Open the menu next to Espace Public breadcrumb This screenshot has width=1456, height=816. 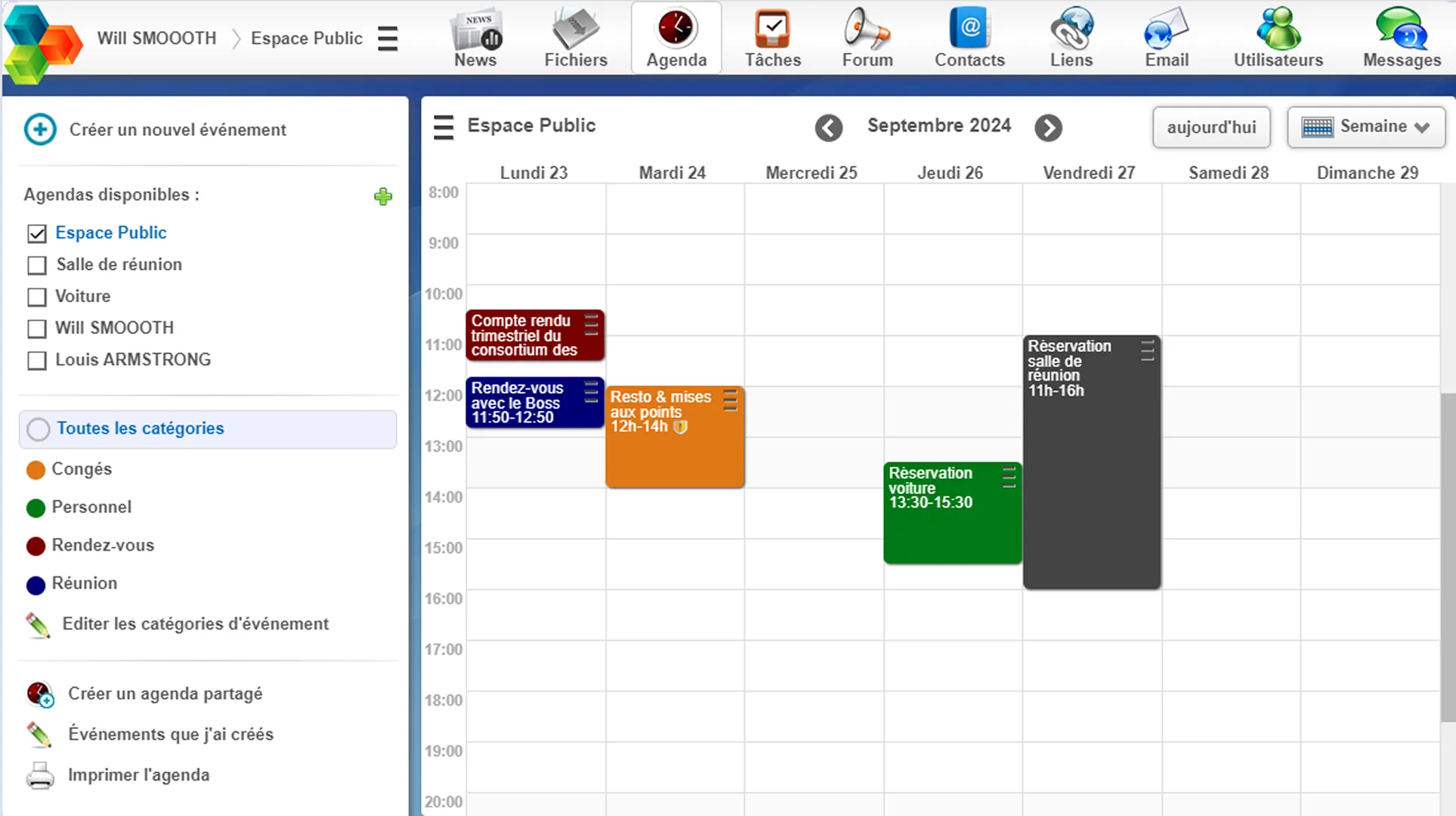pyautogui.click(x=388, y=39)
